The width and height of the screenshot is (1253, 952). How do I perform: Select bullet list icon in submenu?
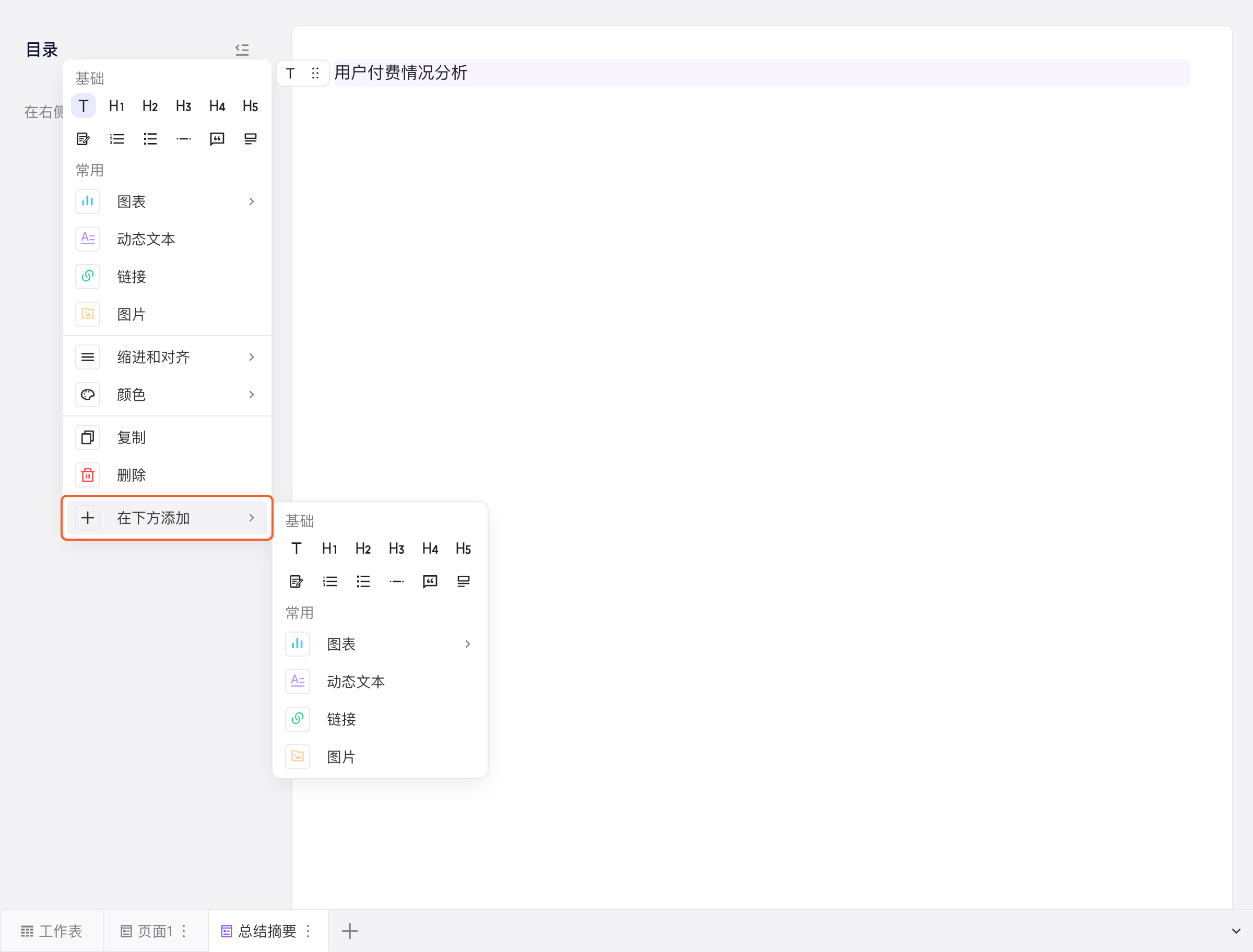[363, 581]
